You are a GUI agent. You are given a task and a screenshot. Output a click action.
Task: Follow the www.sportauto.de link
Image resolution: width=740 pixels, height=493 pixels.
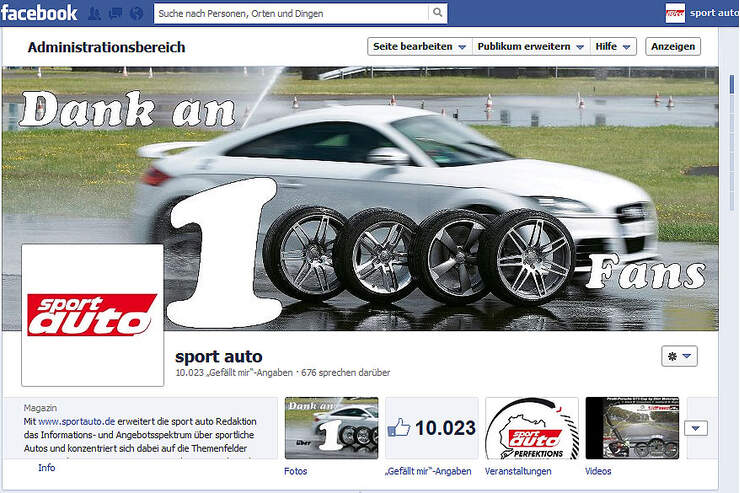point(76,421)
